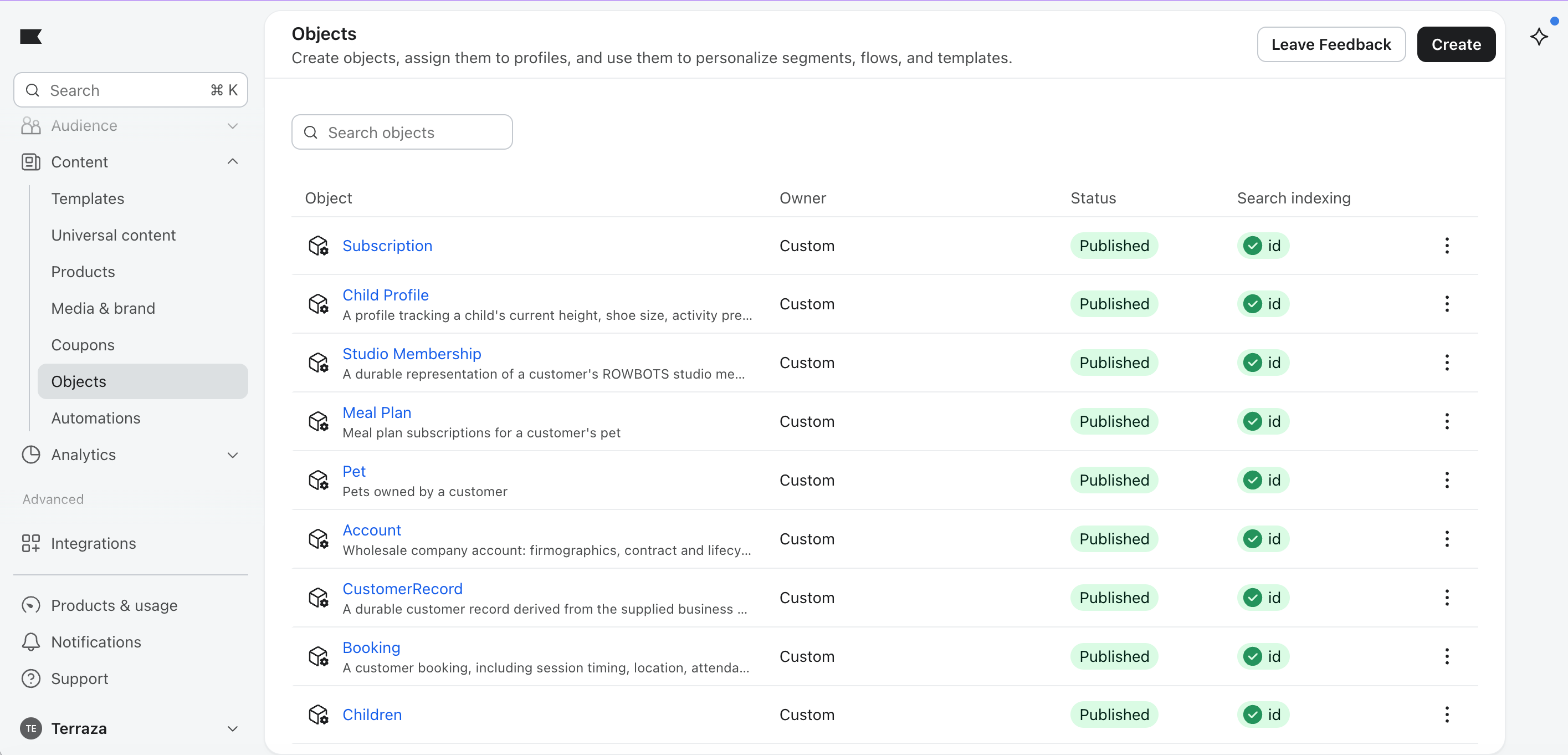Open the CustomerRecord row's three-dot menu
1568x755 pixels.
coord(1446,598)
